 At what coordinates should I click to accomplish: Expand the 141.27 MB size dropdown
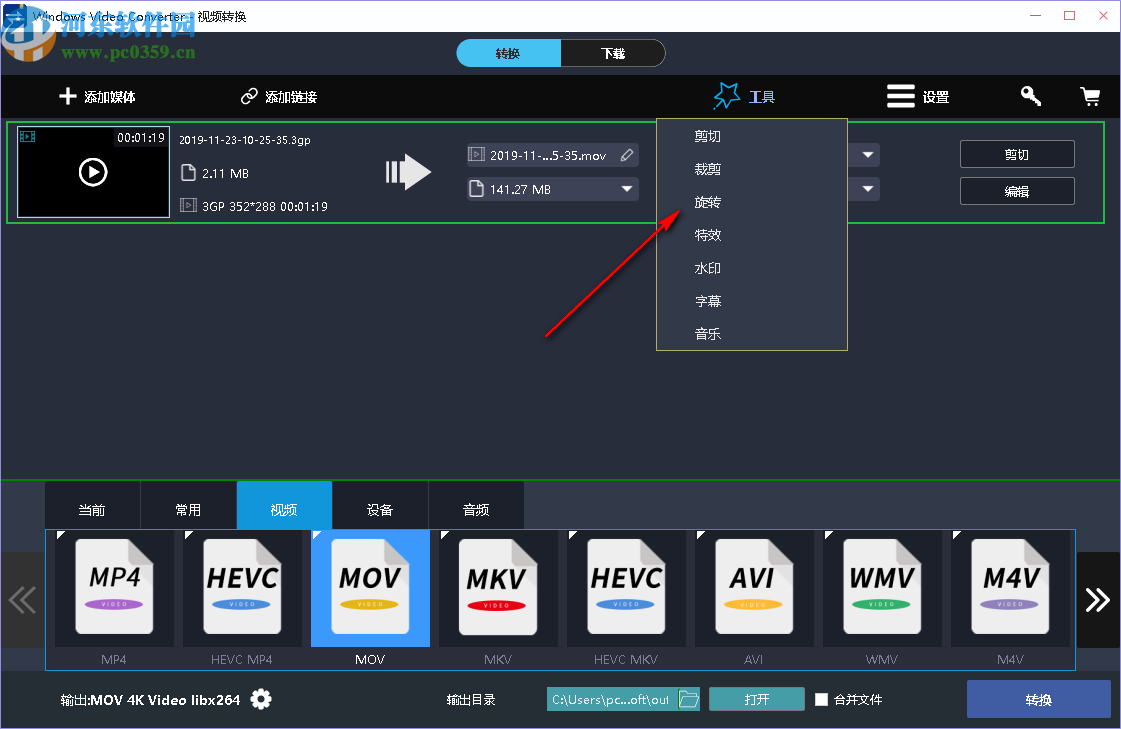tap(627, 188)
